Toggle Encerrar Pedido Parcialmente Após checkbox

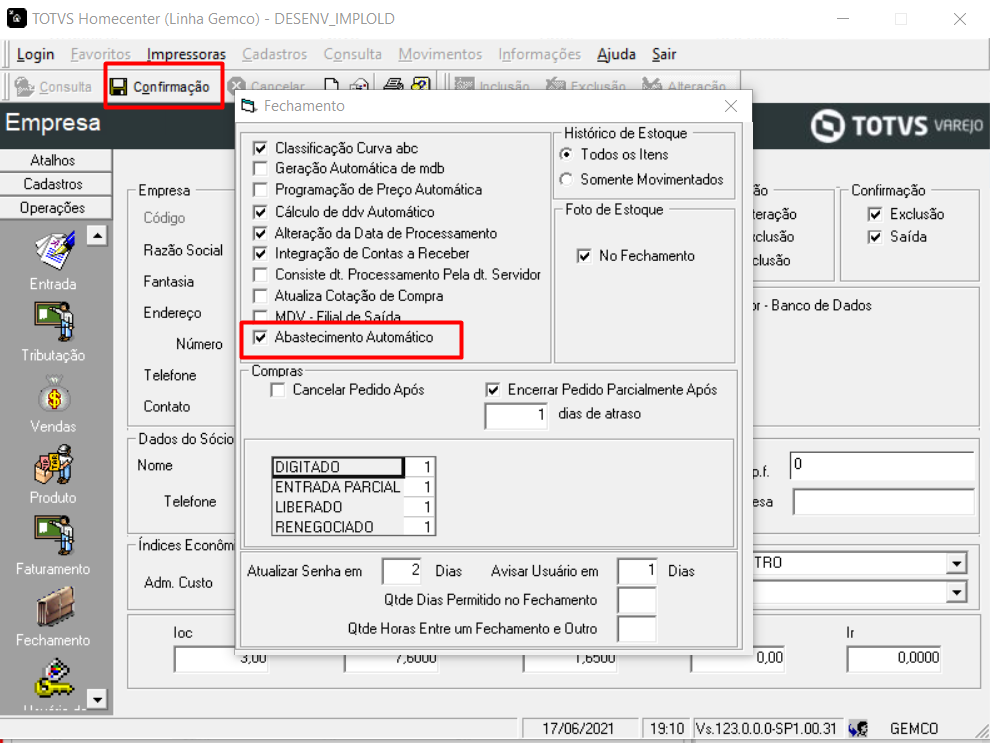point(492,390)
